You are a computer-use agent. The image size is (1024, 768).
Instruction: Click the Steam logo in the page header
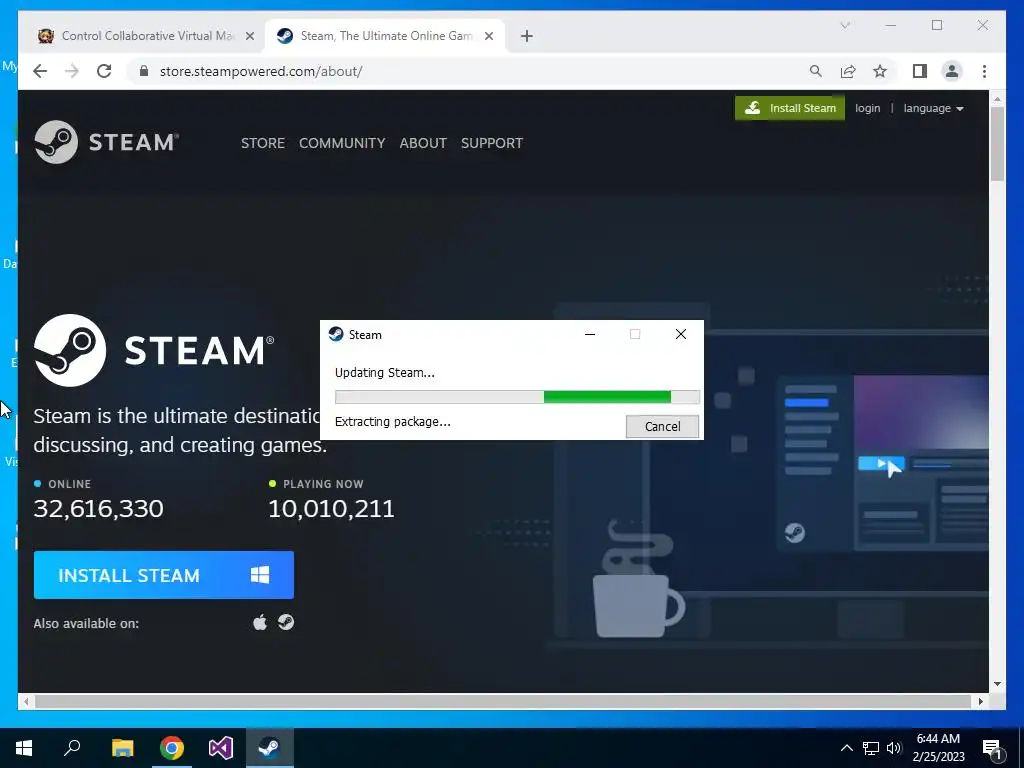coord(106,142)
